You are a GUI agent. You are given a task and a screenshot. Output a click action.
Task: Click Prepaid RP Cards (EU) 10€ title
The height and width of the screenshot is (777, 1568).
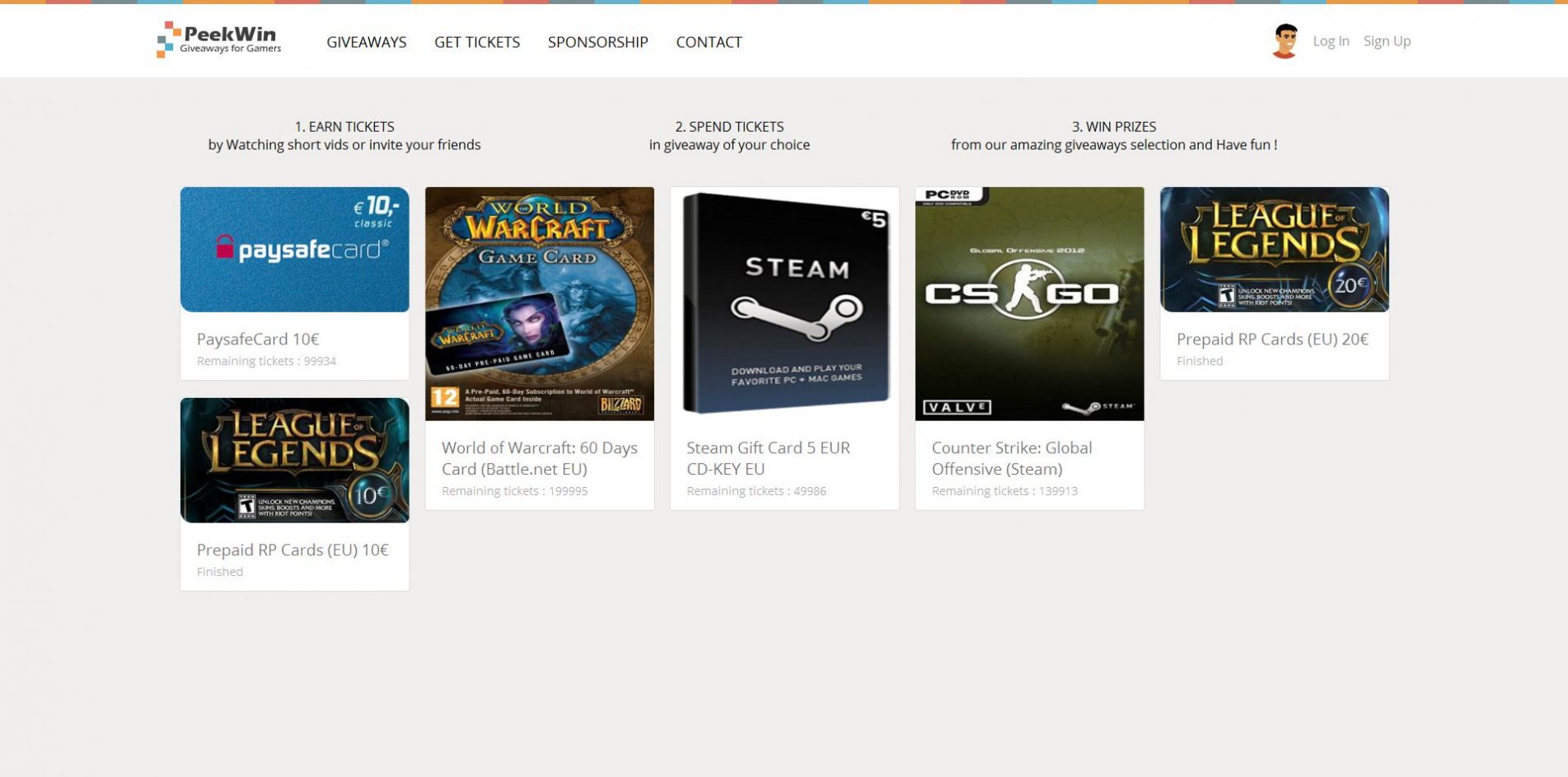(x=293, y=550)
